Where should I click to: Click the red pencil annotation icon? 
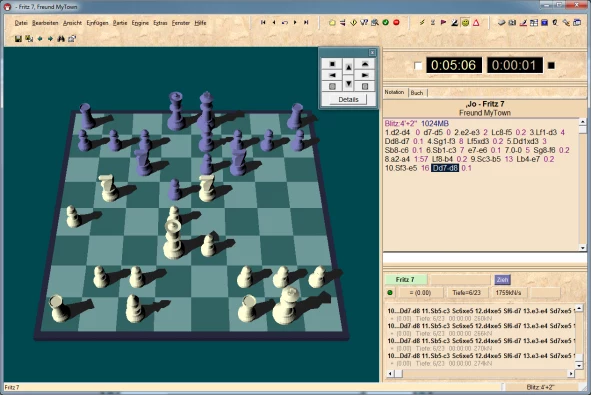click(523, 23)
